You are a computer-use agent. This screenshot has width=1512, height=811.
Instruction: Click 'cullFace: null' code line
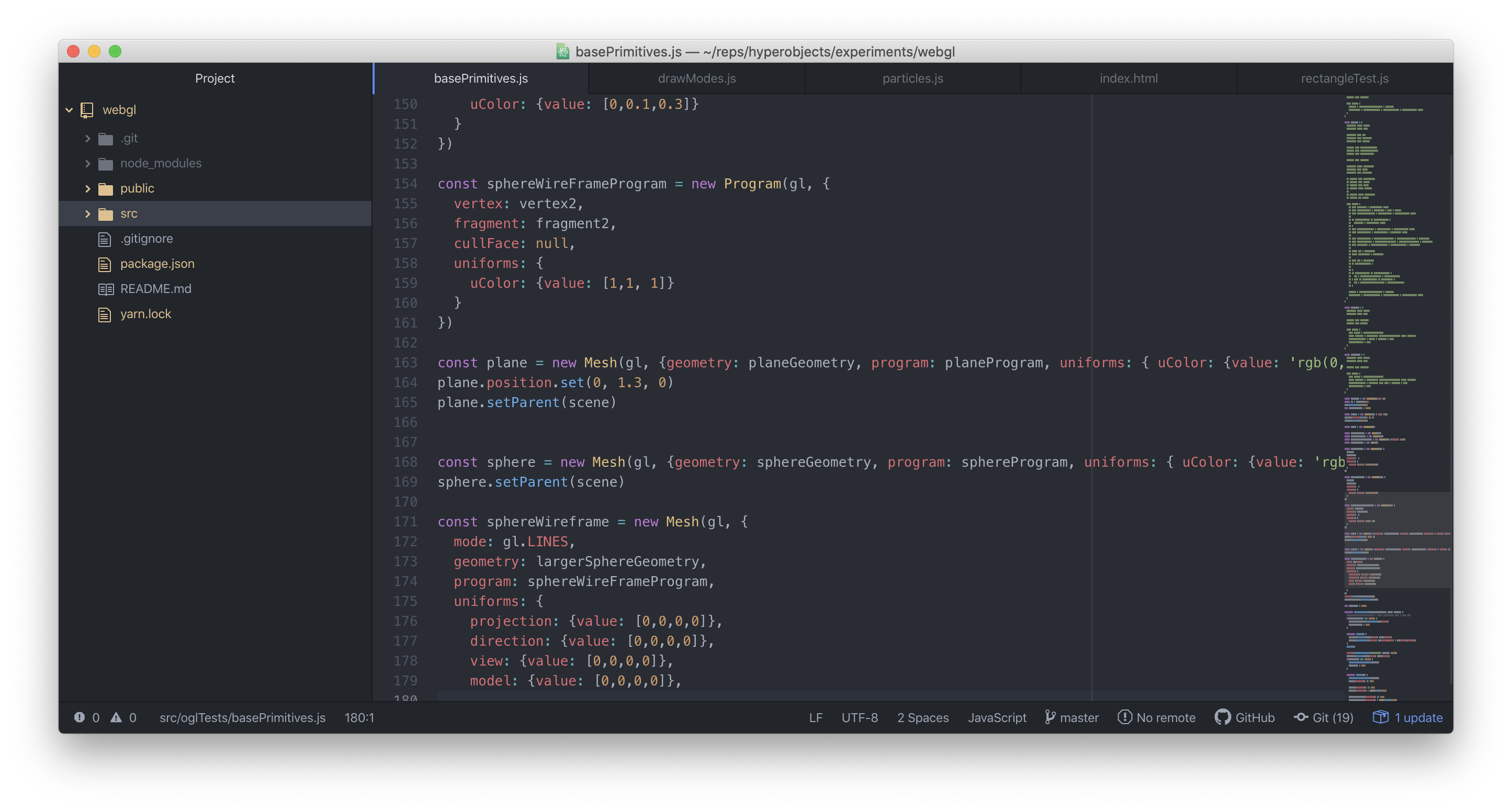514,243
